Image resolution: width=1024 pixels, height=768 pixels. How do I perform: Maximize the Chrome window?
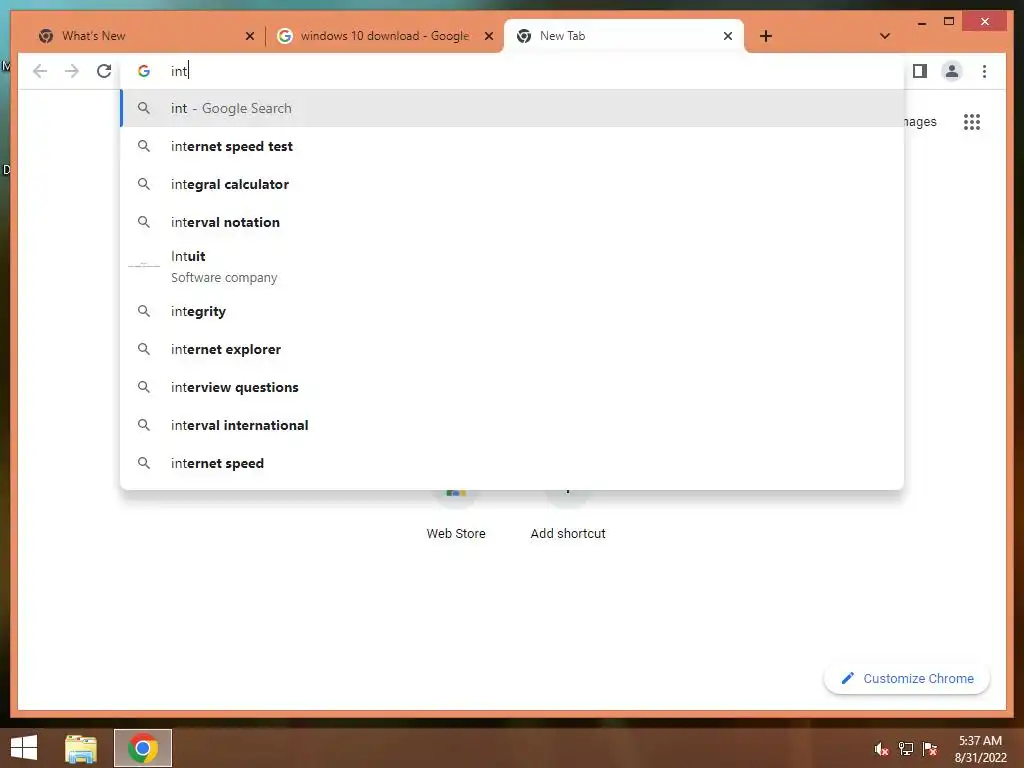(949, 22)
